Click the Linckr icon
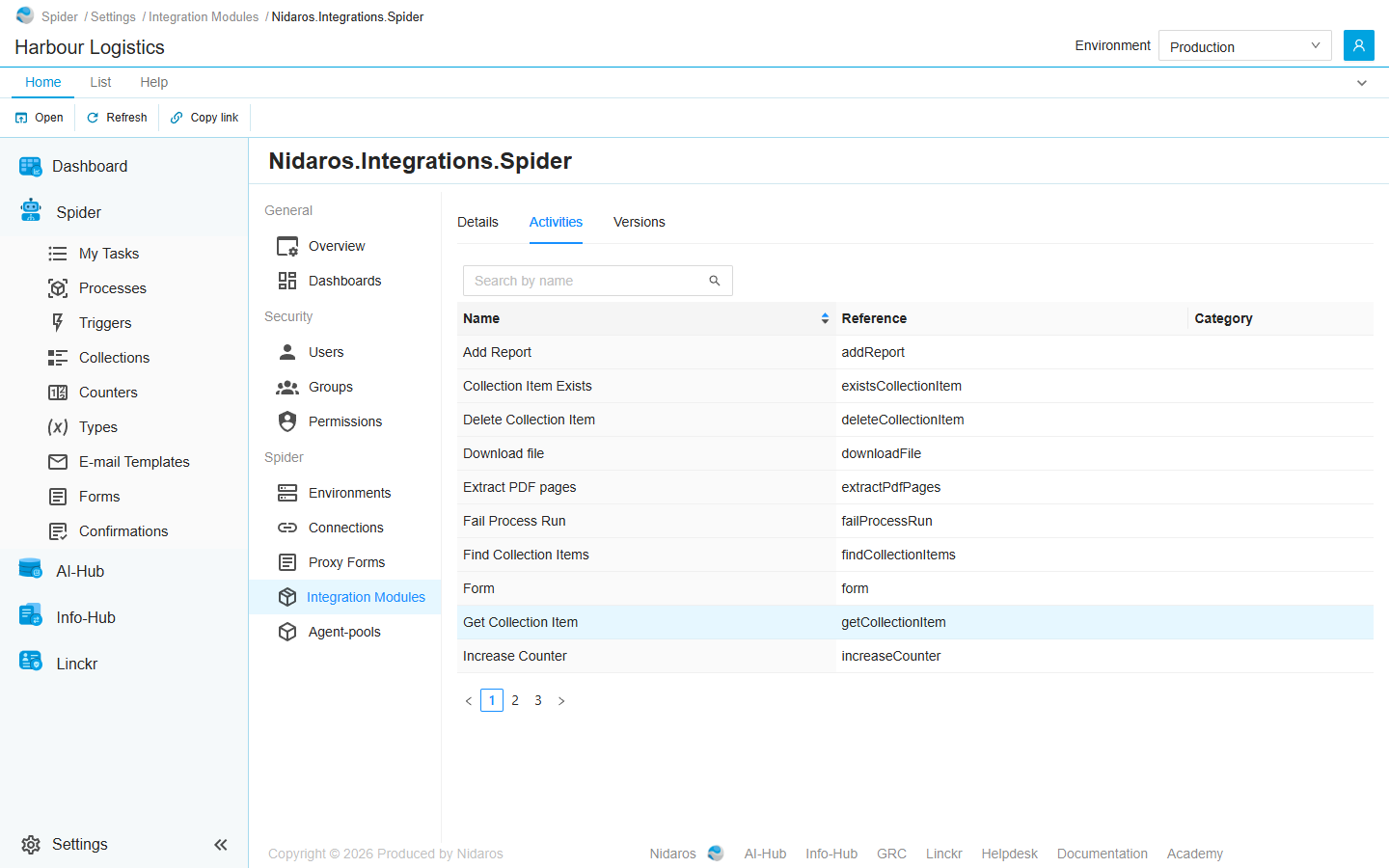The height and width of the screenshot is (868, 1389). (30, 662)
